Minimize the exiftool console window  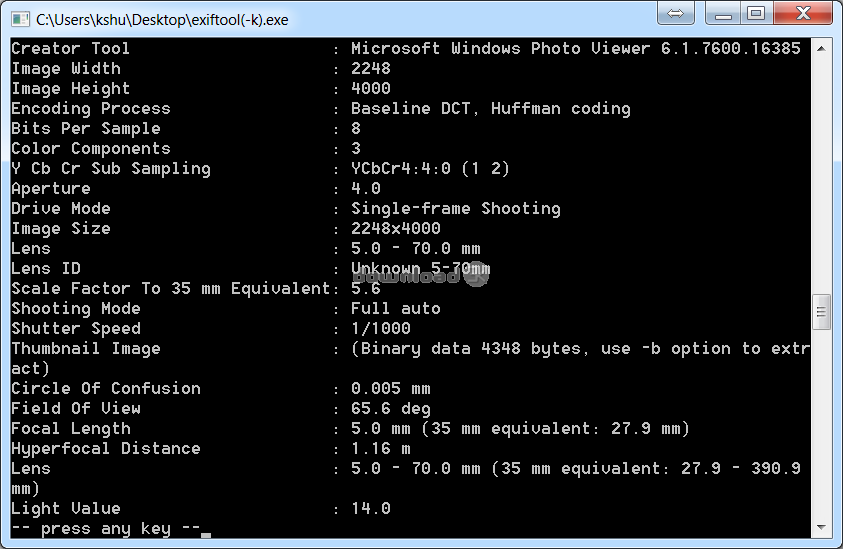[x=723, y=13]
